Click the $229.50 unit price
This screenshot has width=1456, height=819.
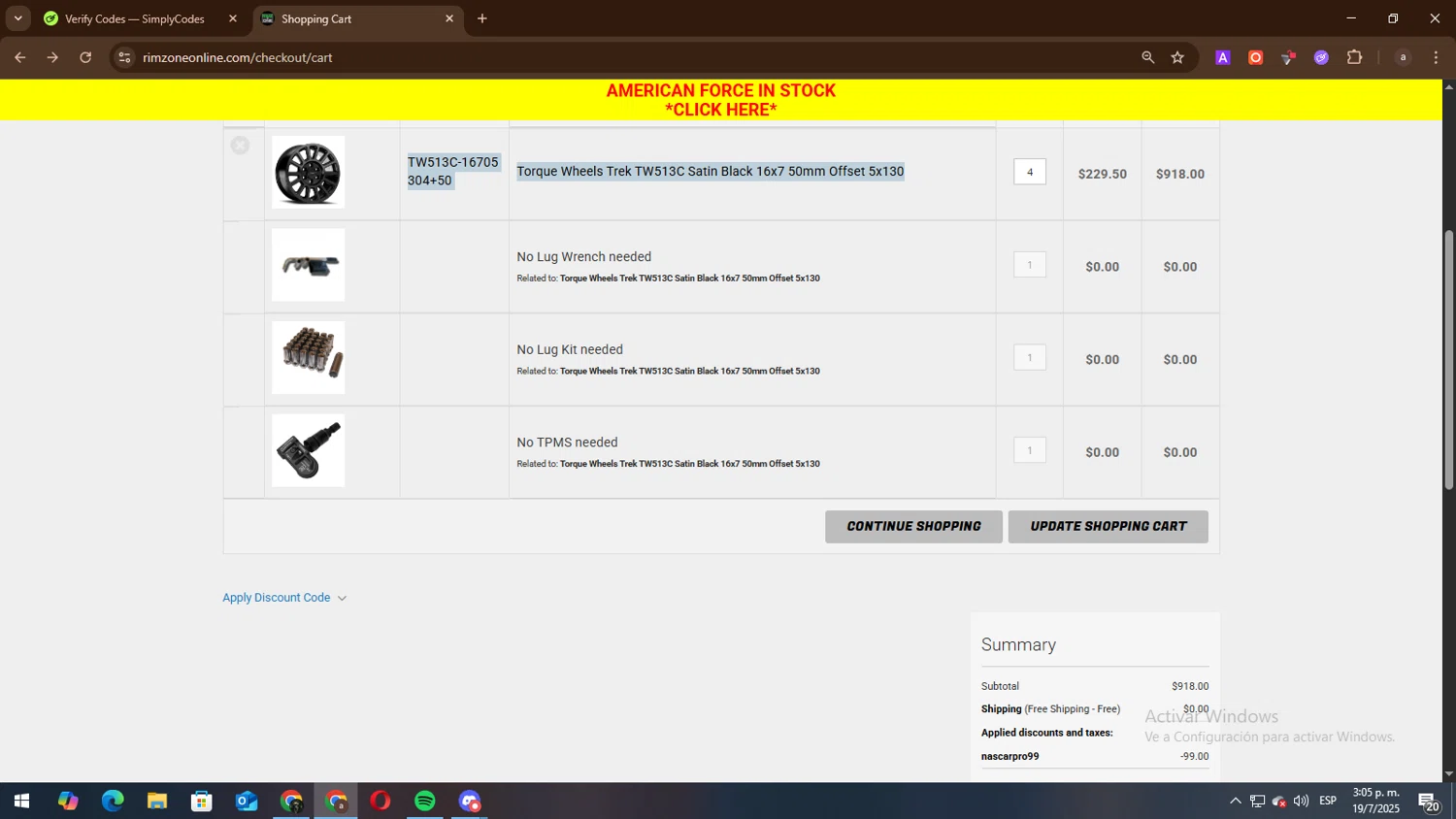pos(1103,174)
